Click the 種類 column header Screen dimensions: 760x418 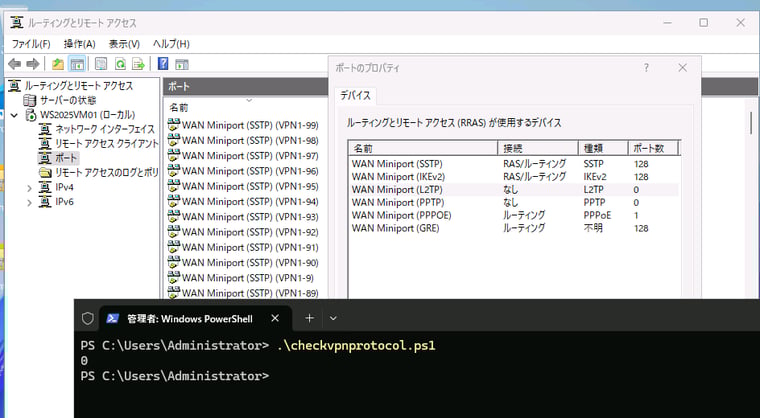tap(603, 148)
